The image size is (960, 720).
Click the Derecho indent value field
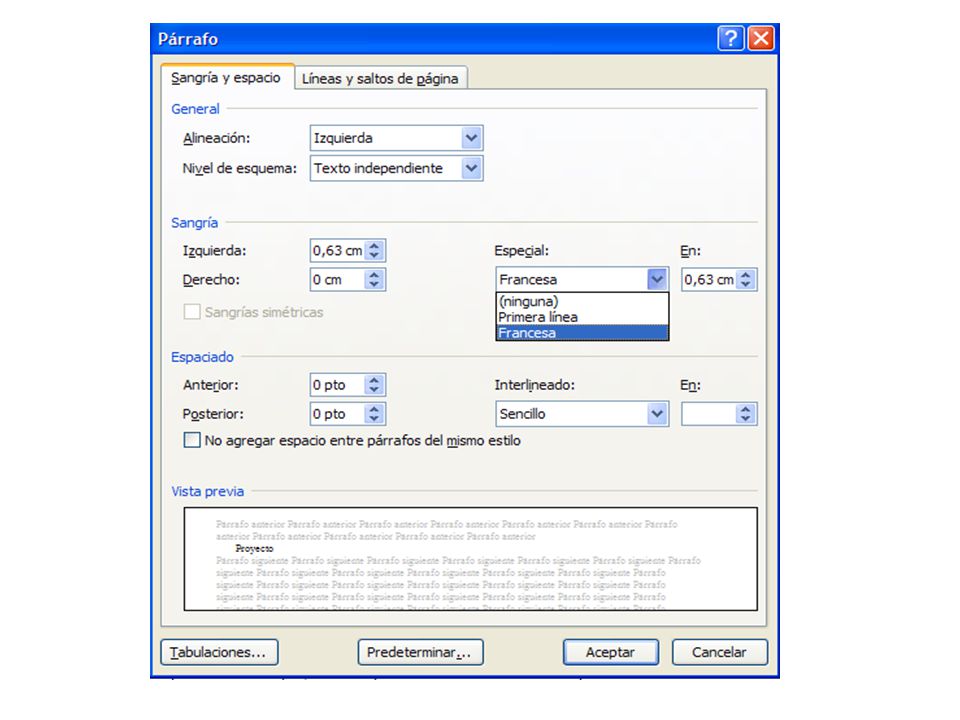click(x=337, y=280)
